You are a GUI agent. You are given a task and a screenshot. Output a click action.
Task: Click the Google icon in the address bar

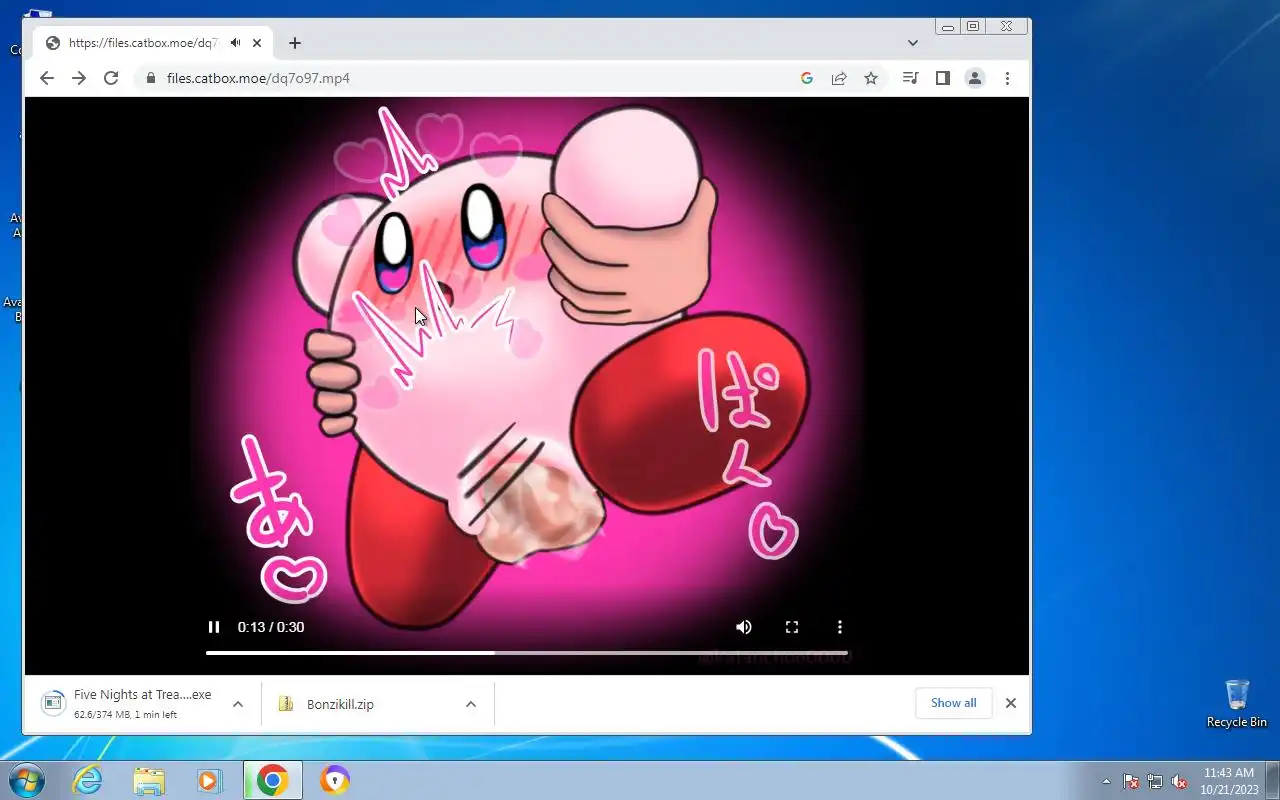click(807, 78)
